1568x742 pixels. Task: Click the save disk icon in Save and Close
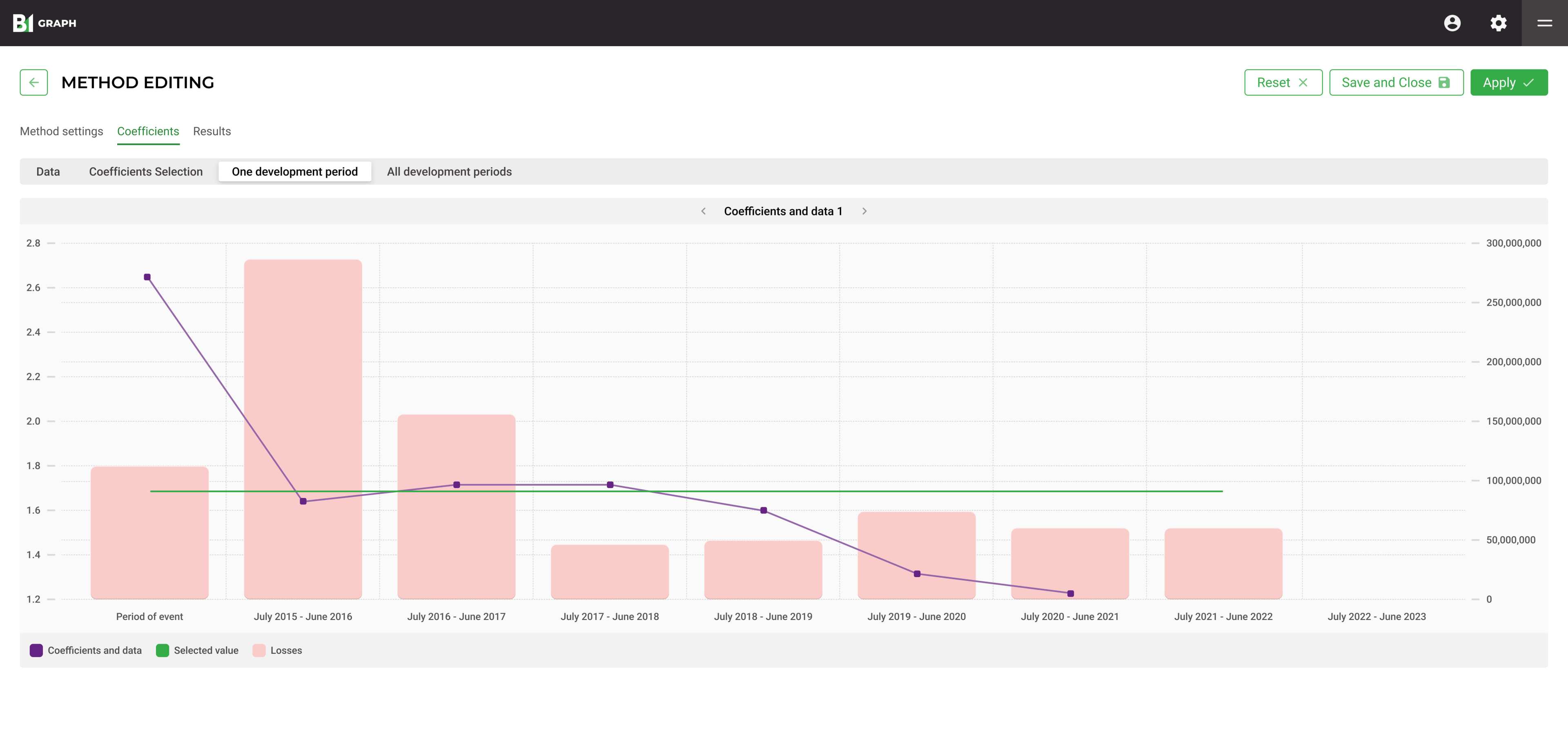tap(1444, 82)
